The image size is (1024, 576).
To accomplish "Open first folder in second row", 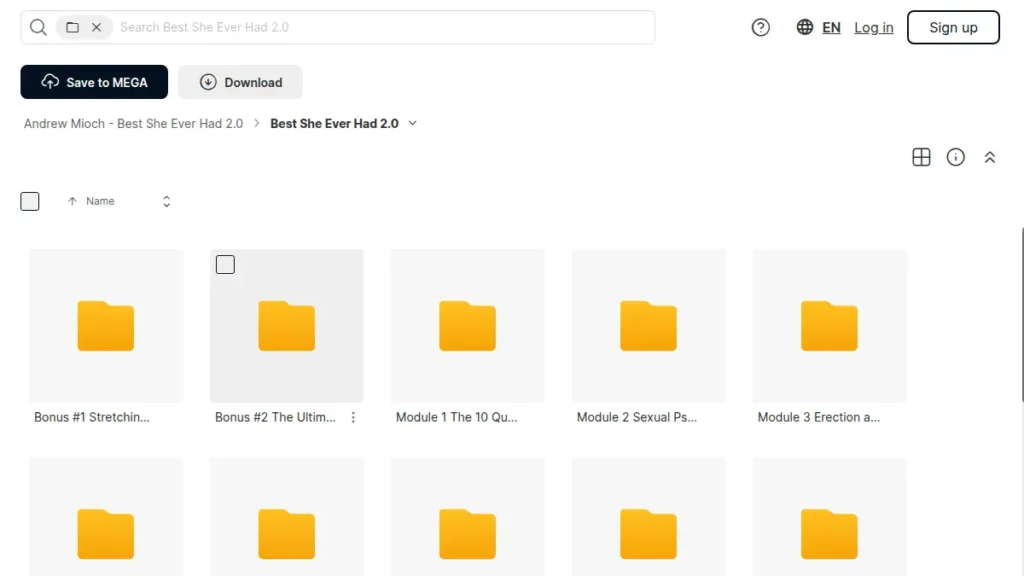I will 106,534.
